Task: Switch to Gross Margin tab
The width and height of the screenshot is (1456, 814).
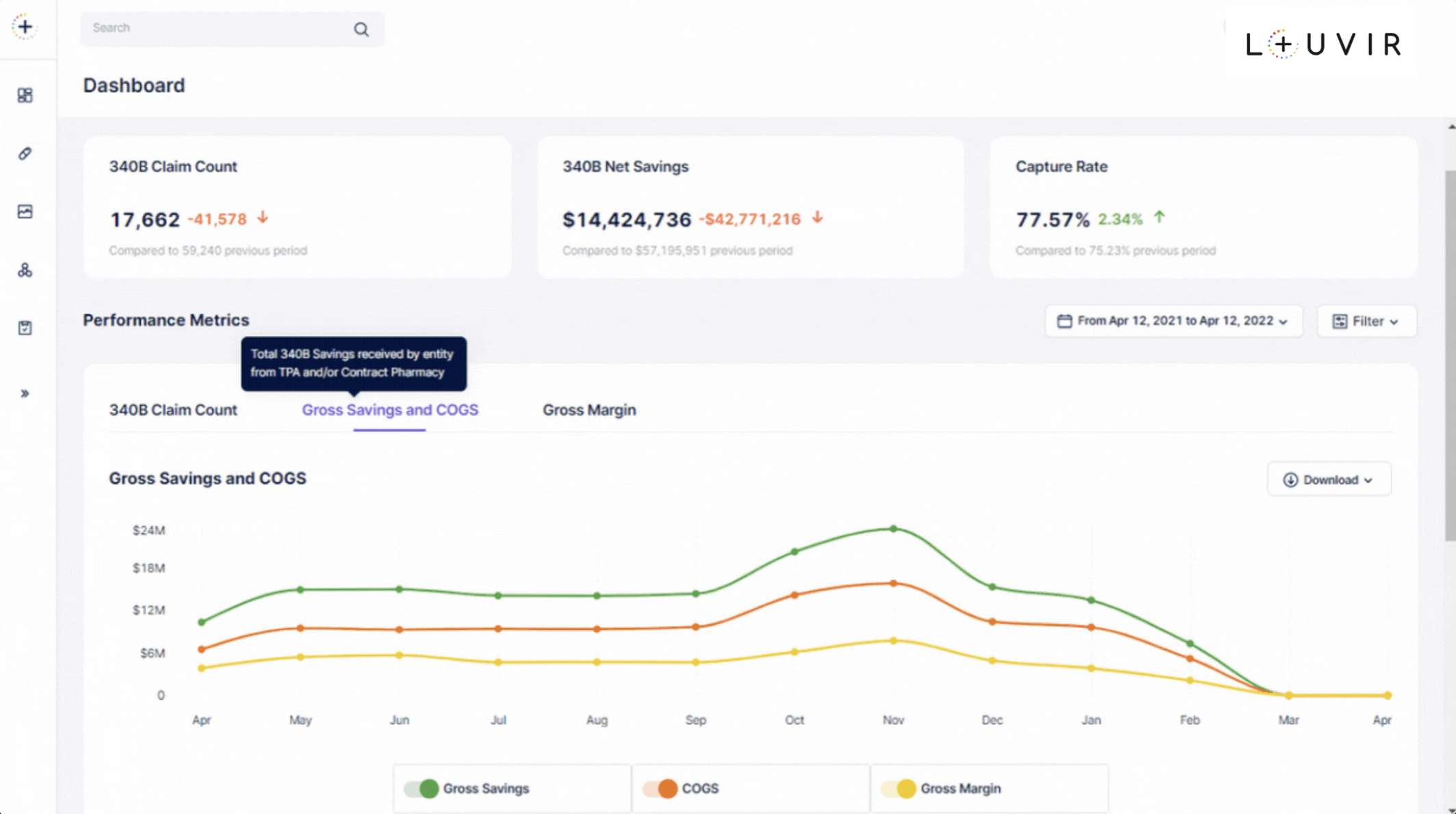Action: coord(589,410)
